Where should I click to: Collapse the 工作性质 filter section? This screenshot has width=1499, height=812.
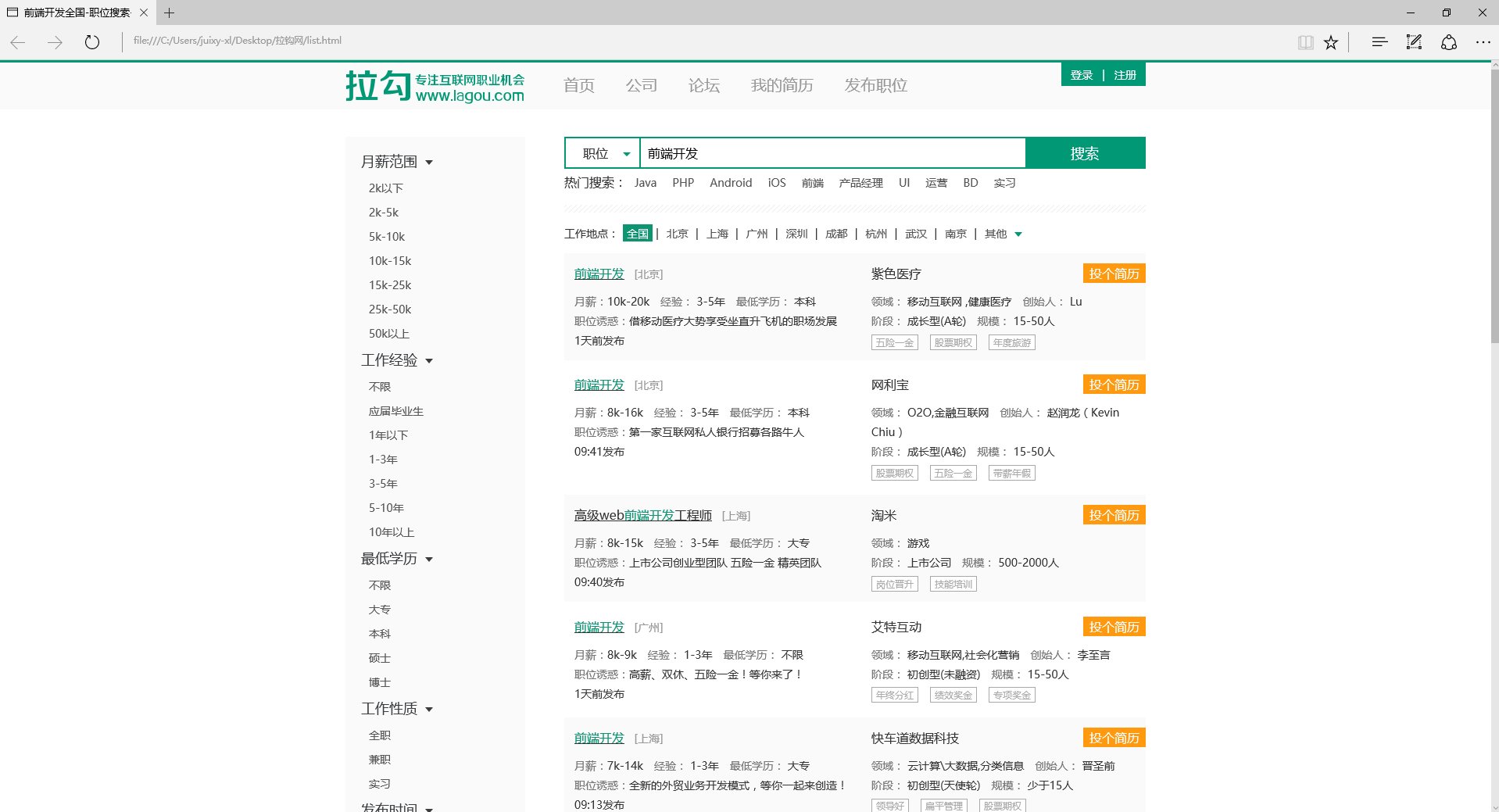(x=397, y=709)
